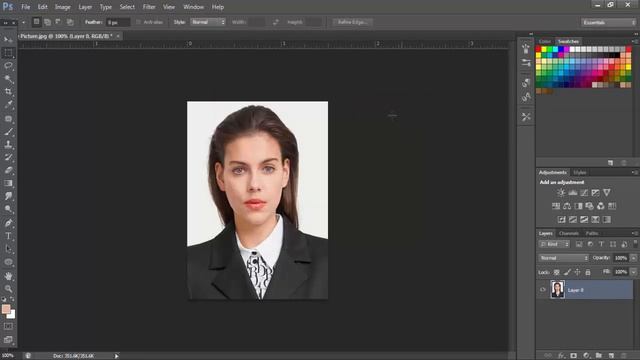Viewport: 640px width, 360px height.
Task: Add a Curves adjustment
Action: [584, 193]
